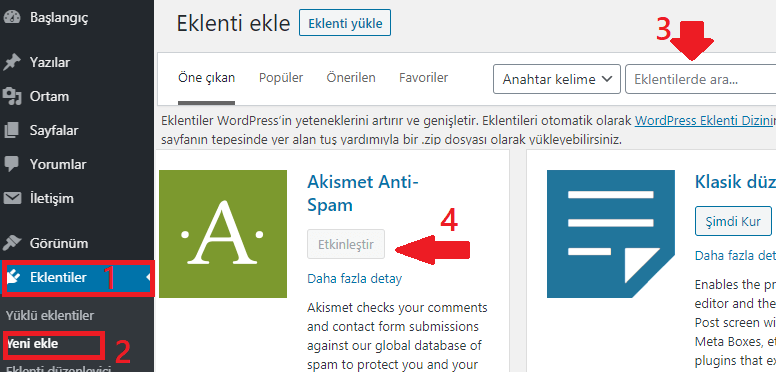Click the Başlangıç dashboard gauge icon

pos(12,17)
